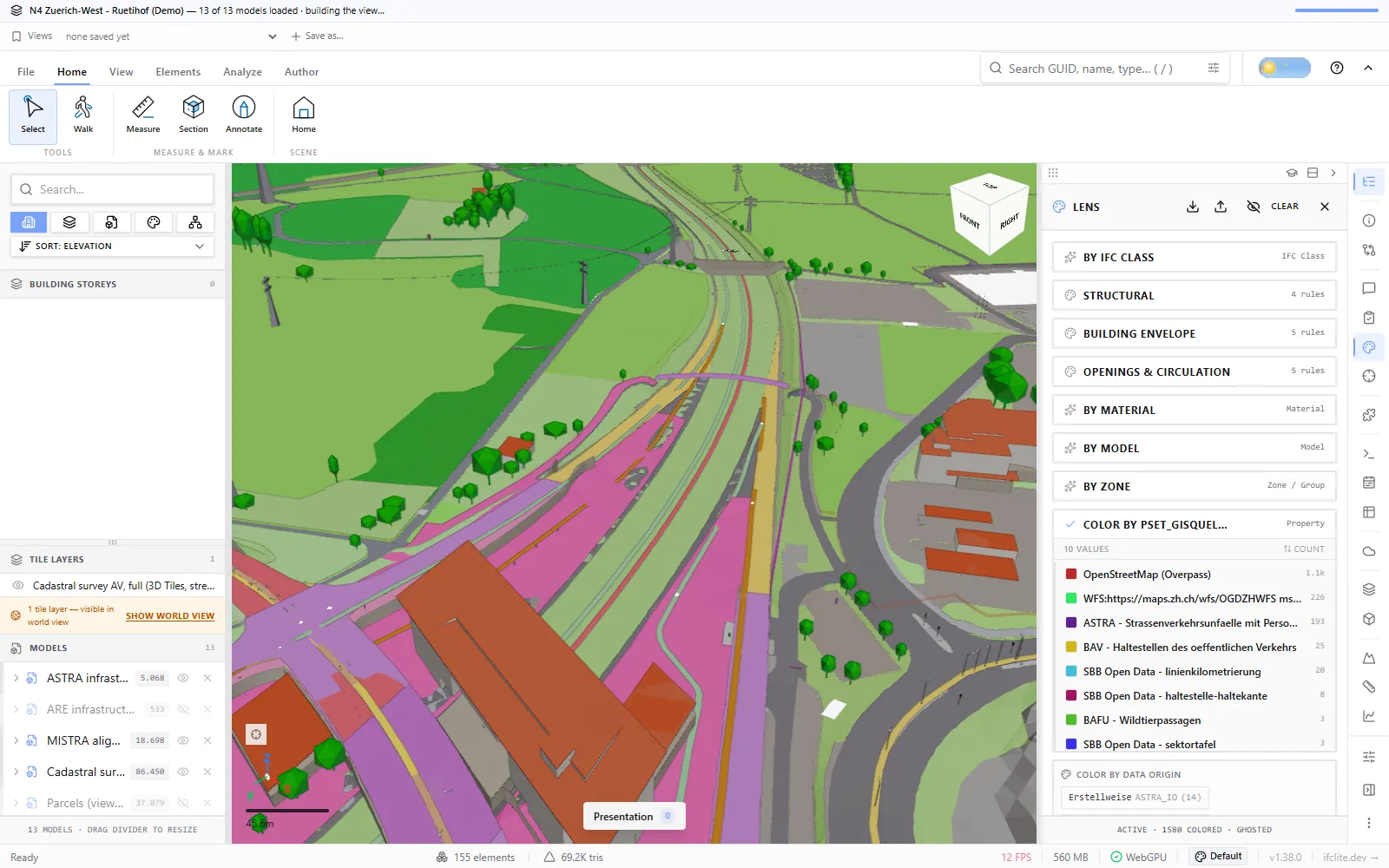Toggle visibility of ASTRA infrast... model
Screen dimensions: 1389x868
[x=183, y=678]
